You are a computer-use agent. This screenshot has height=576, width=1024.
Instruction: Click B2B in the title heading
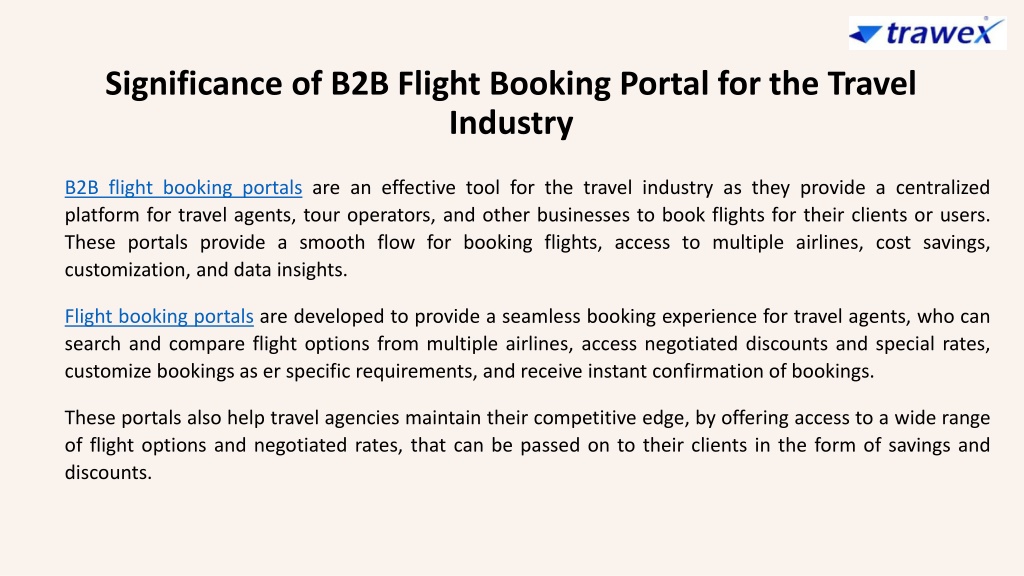pos(360,84)
